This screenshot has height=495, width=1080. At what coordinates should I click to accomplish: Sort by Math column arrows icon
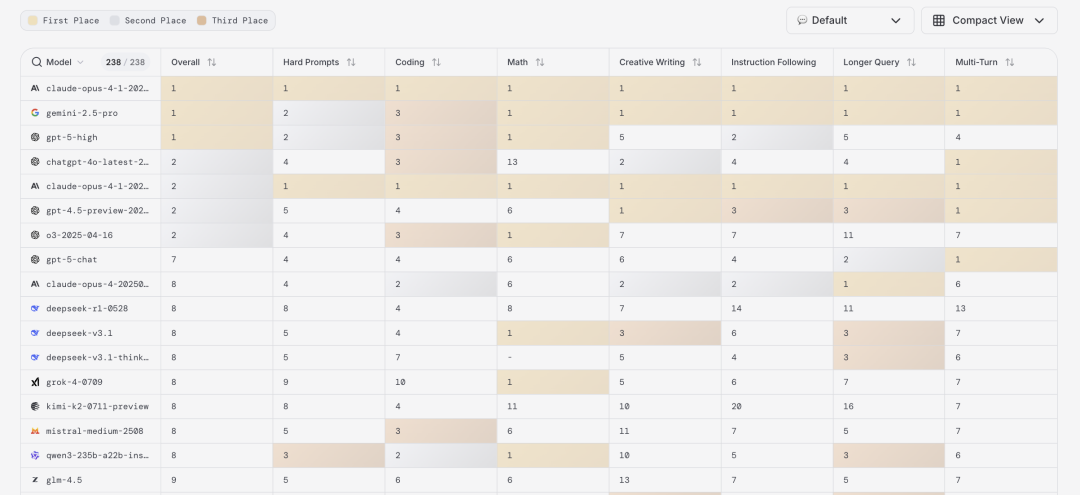(540, 62)
